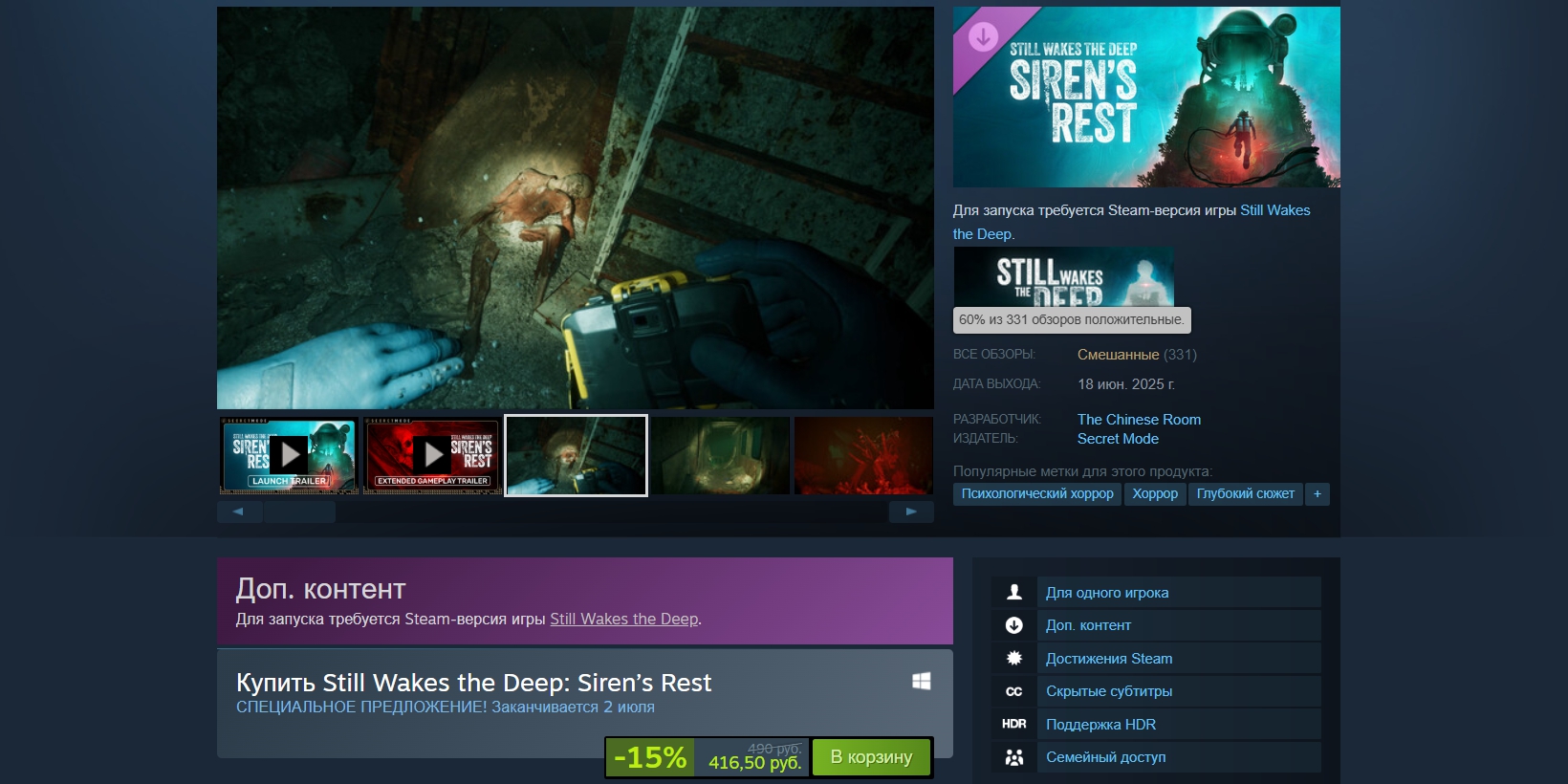
Task: Add Siren's Rest to cart
Action: (871, 757)
